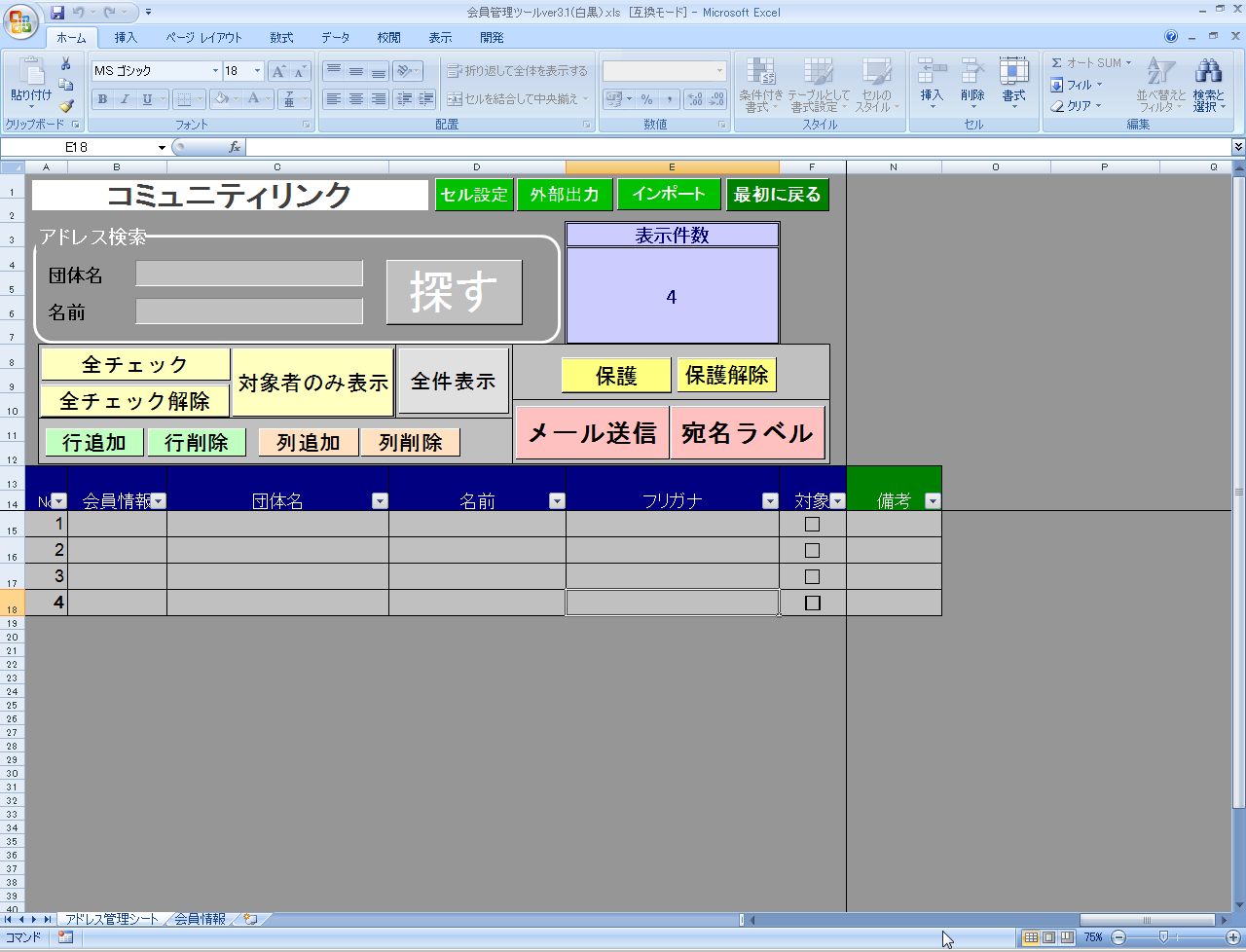This screenshot has height=952, width=1246.
Task: Toggle underline formatting
Action: pos(147,99)
